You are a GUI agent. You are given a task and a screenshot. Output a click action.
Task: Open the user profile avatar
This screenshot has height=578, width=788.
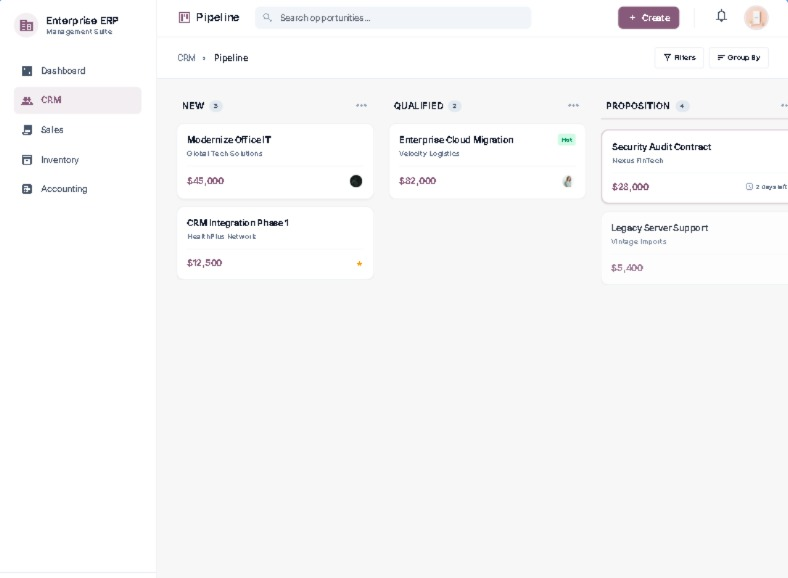[756, 18]
